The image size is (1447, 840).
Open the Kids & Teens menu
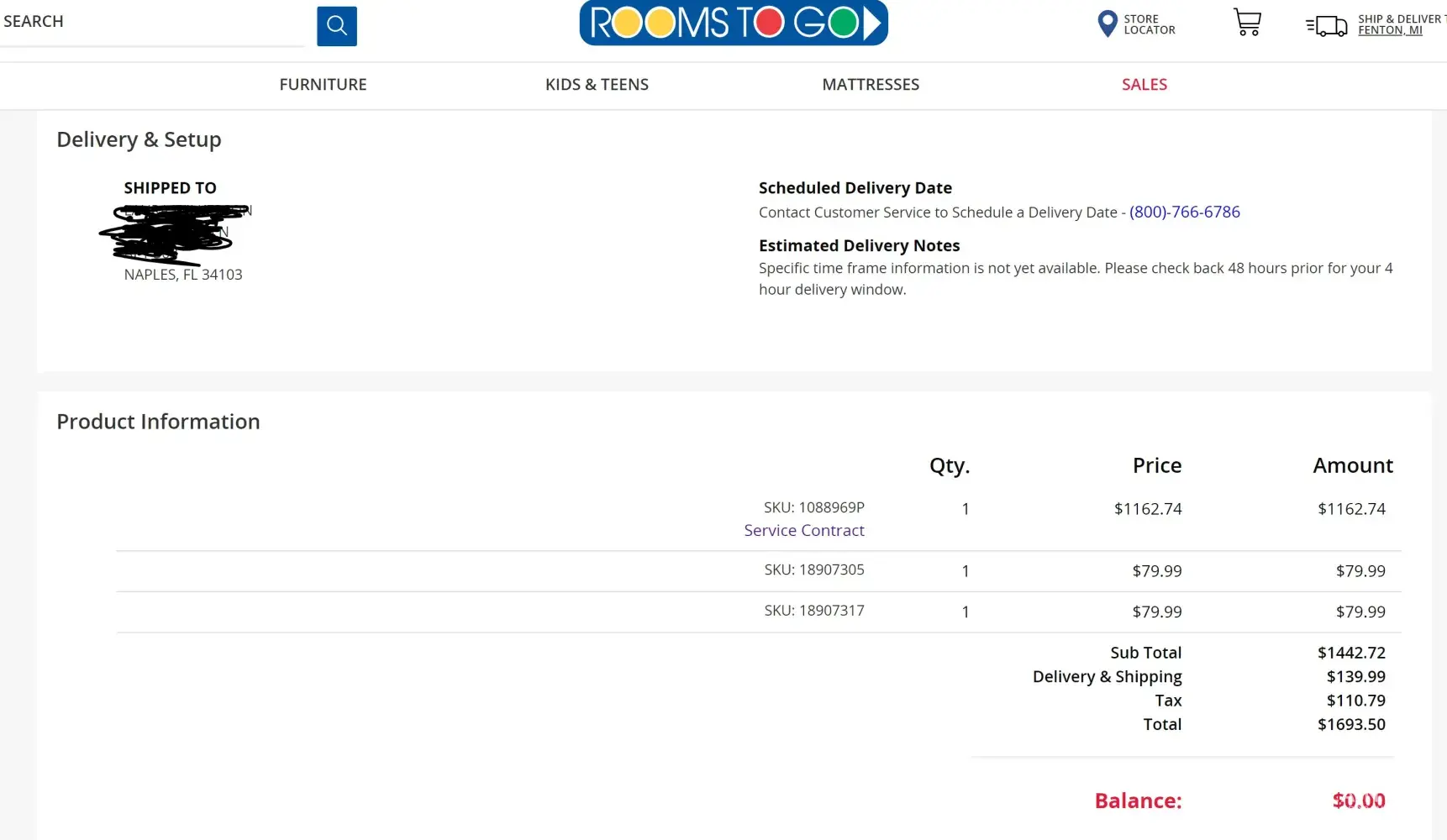[x=597, y=85]
